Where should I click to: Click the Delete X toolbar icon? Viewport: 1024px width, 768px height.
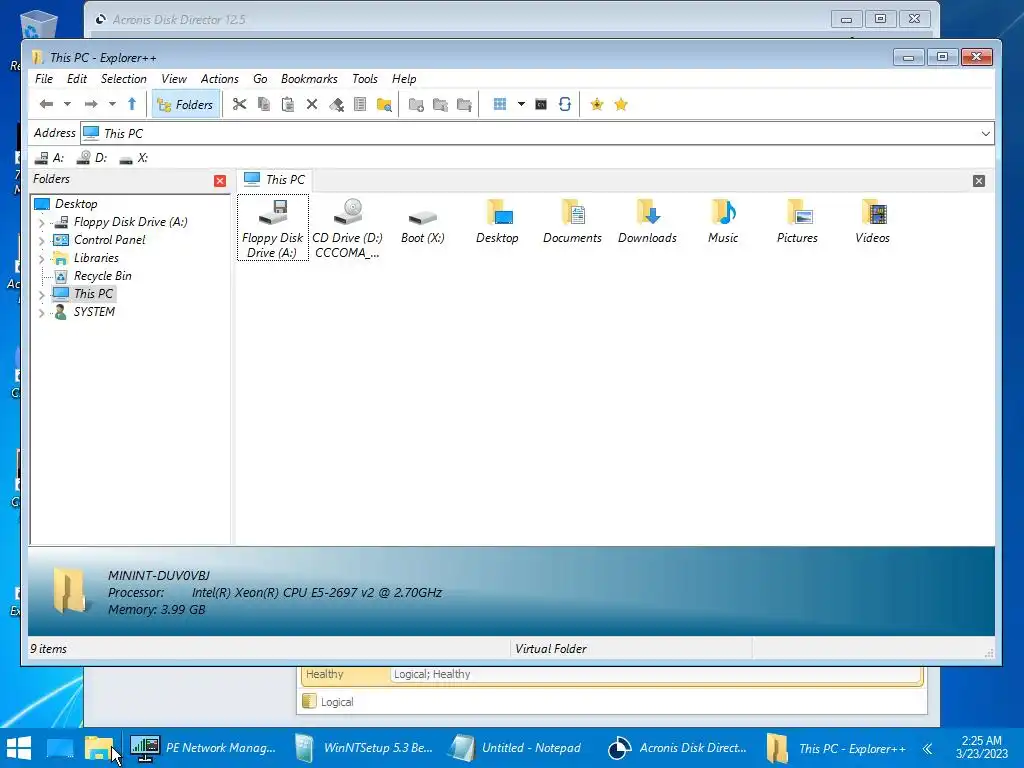(312, 104)
